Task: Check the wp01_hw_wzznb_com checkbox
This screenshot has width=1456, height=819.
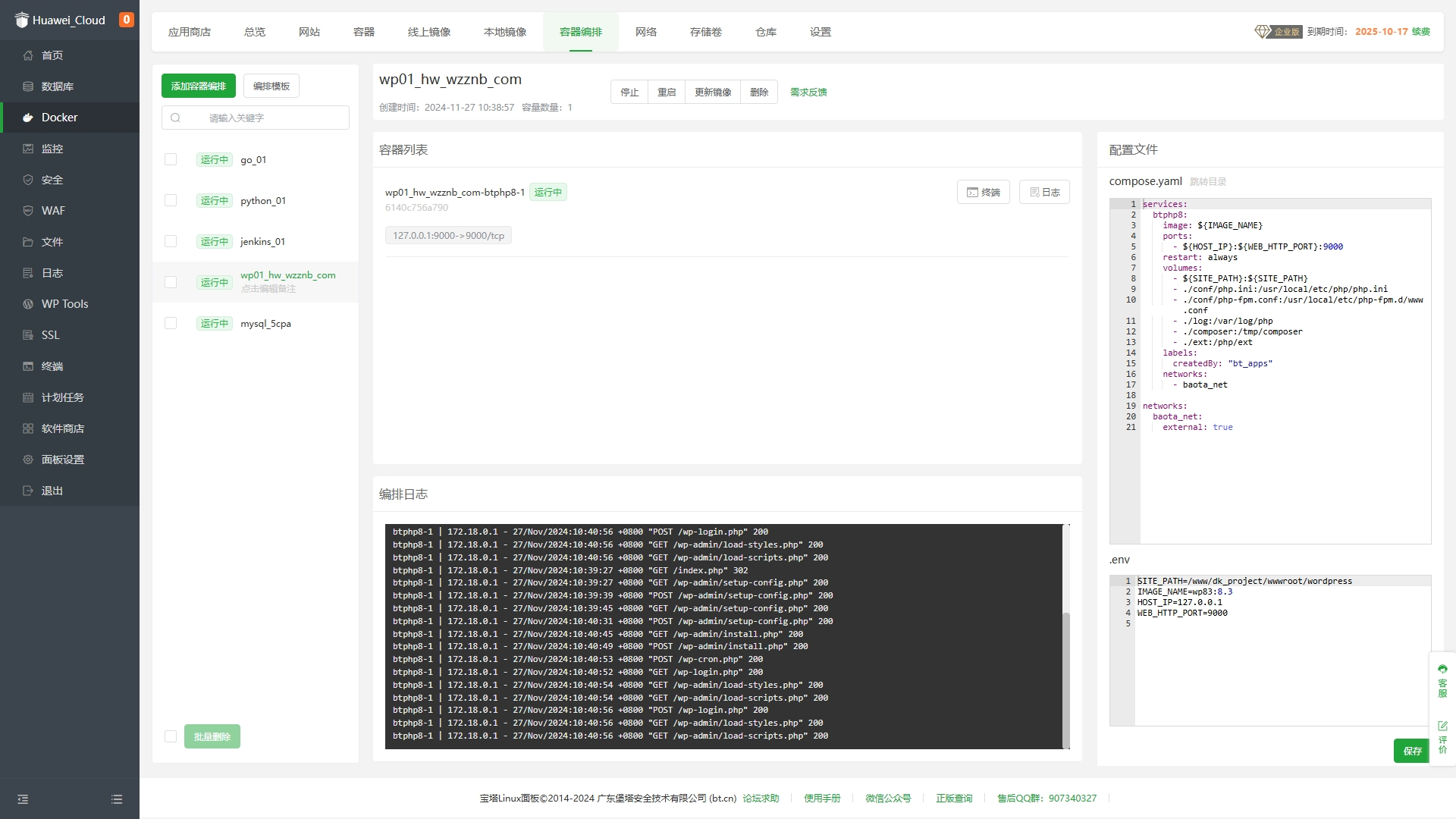Action: click(x=171, y=282)
